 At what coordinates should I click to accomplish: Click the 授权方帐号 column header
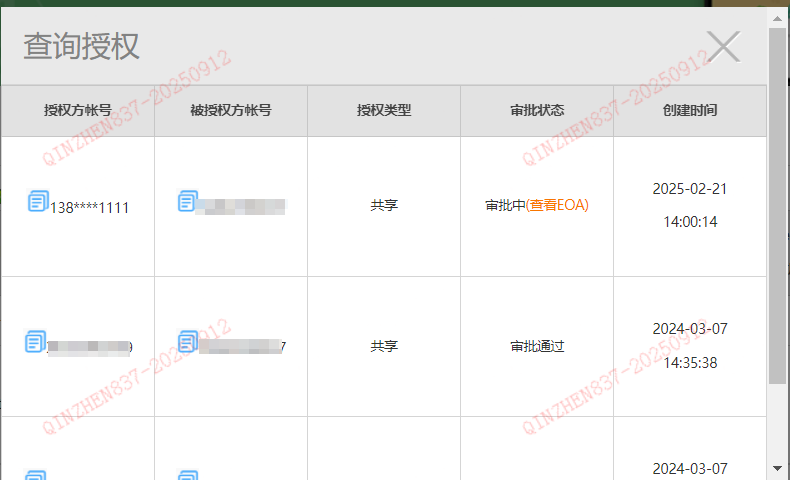(x=77, y=111)
